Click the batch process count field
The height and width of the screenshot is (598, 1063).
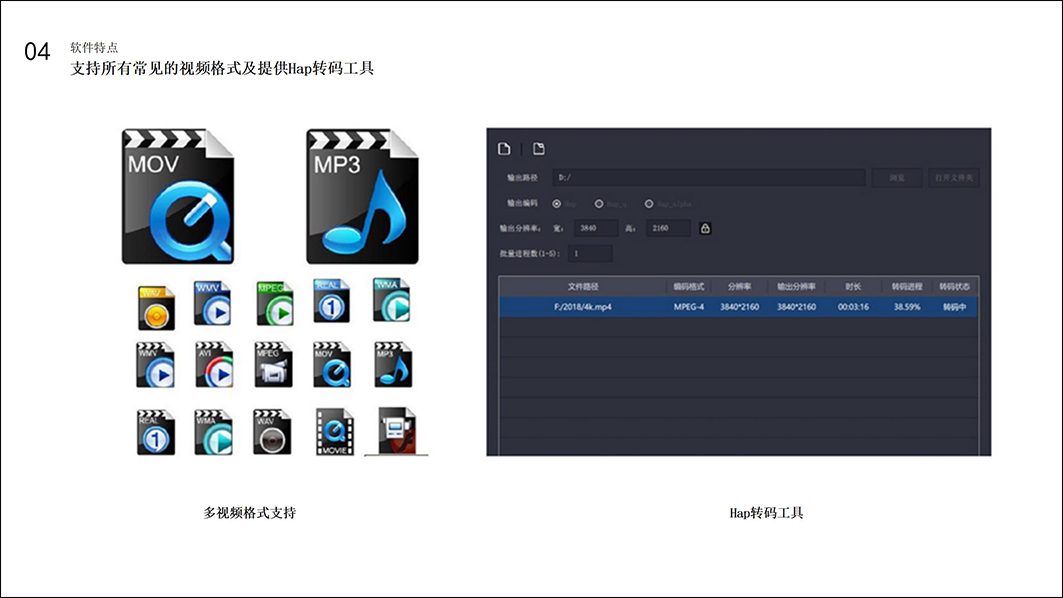point(589,253)
